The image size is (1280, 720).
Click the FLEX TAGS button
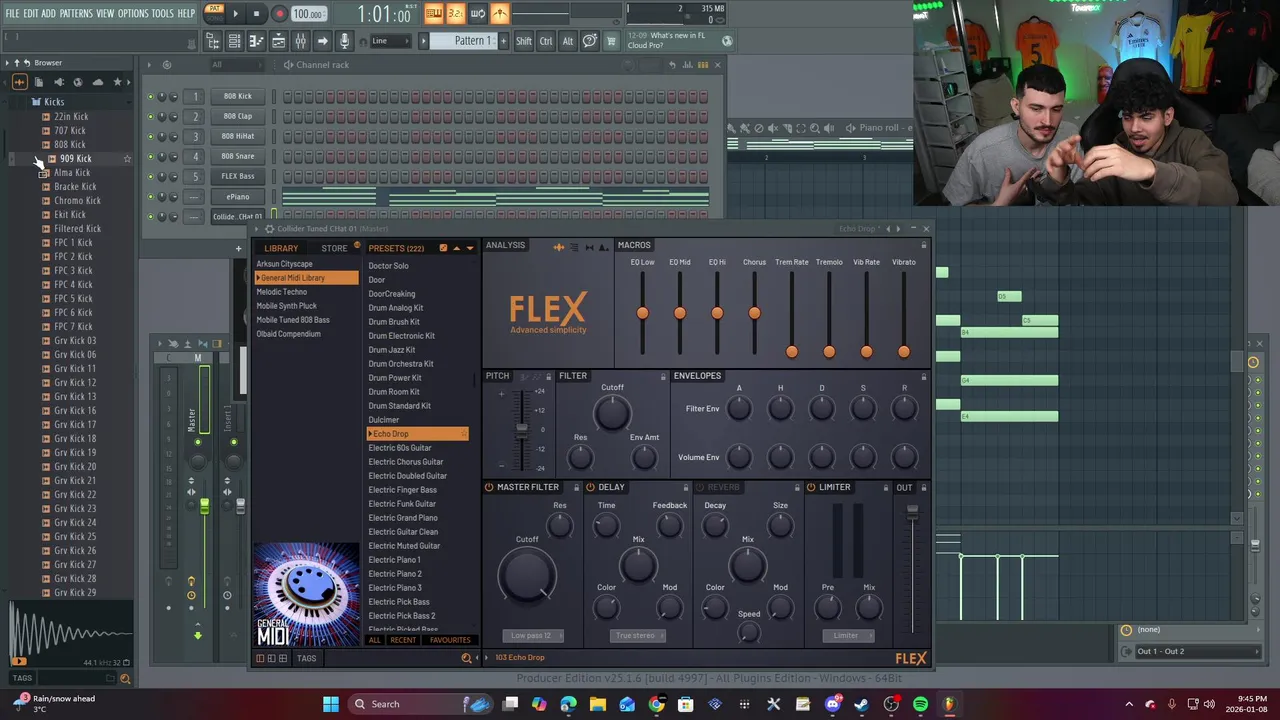tap(306, 658)
